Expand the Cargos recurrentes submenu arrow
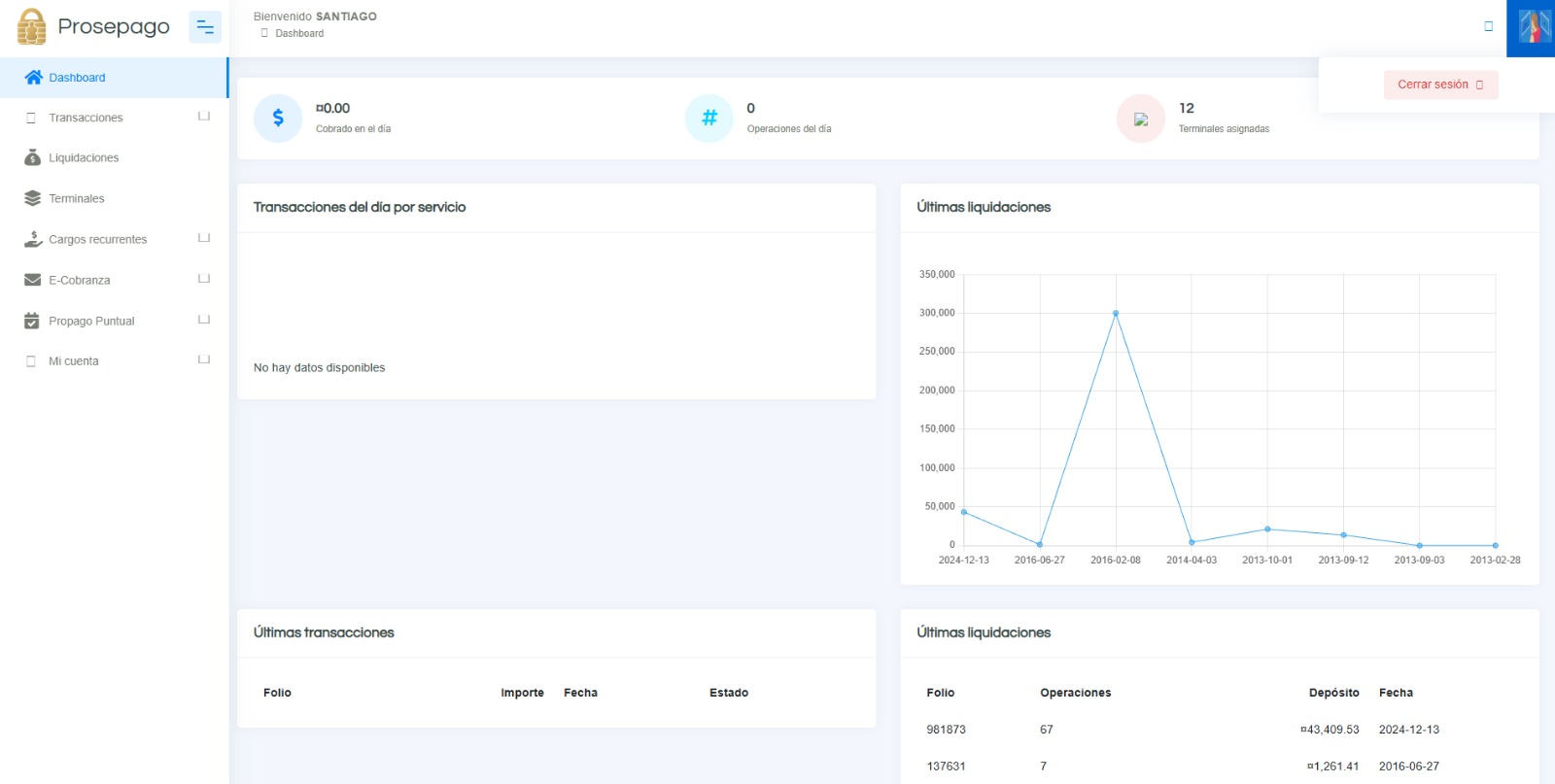The height and width of the screenshot is (784, 1555). tap(204, 238)
